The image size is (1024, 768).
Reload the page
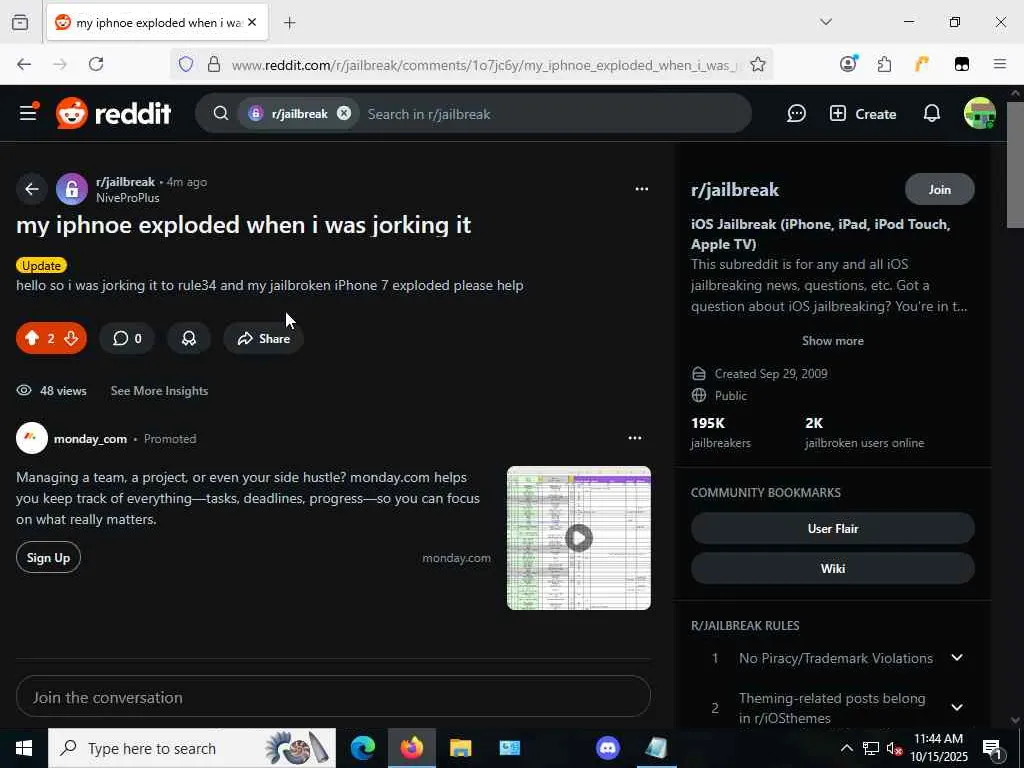click(96, 64)
